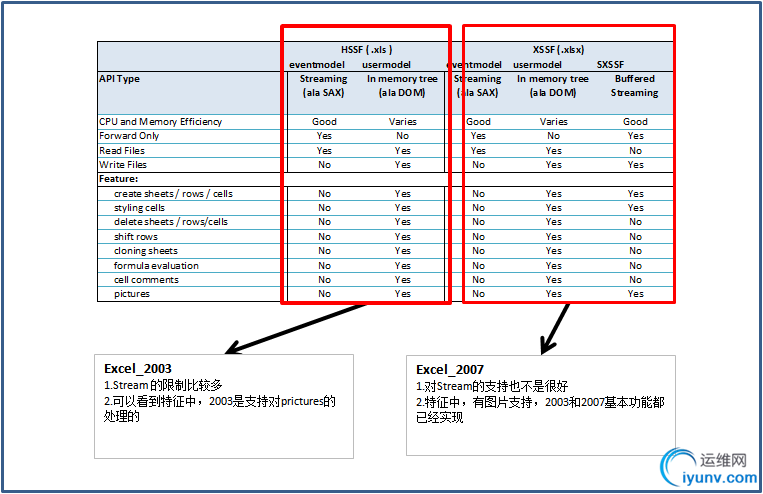Click Yes in SXSSF pictures cell

(x=636, y=294)
